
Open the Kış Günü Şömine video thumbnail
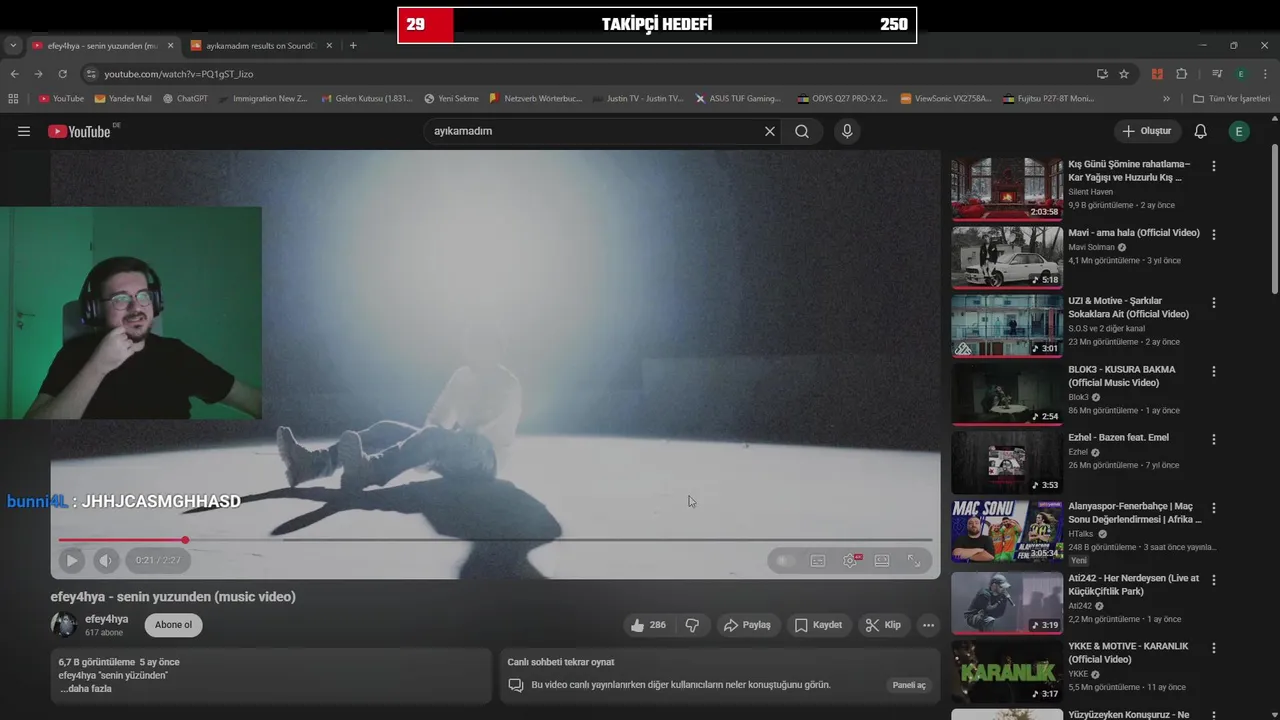tap(1006, 188)
